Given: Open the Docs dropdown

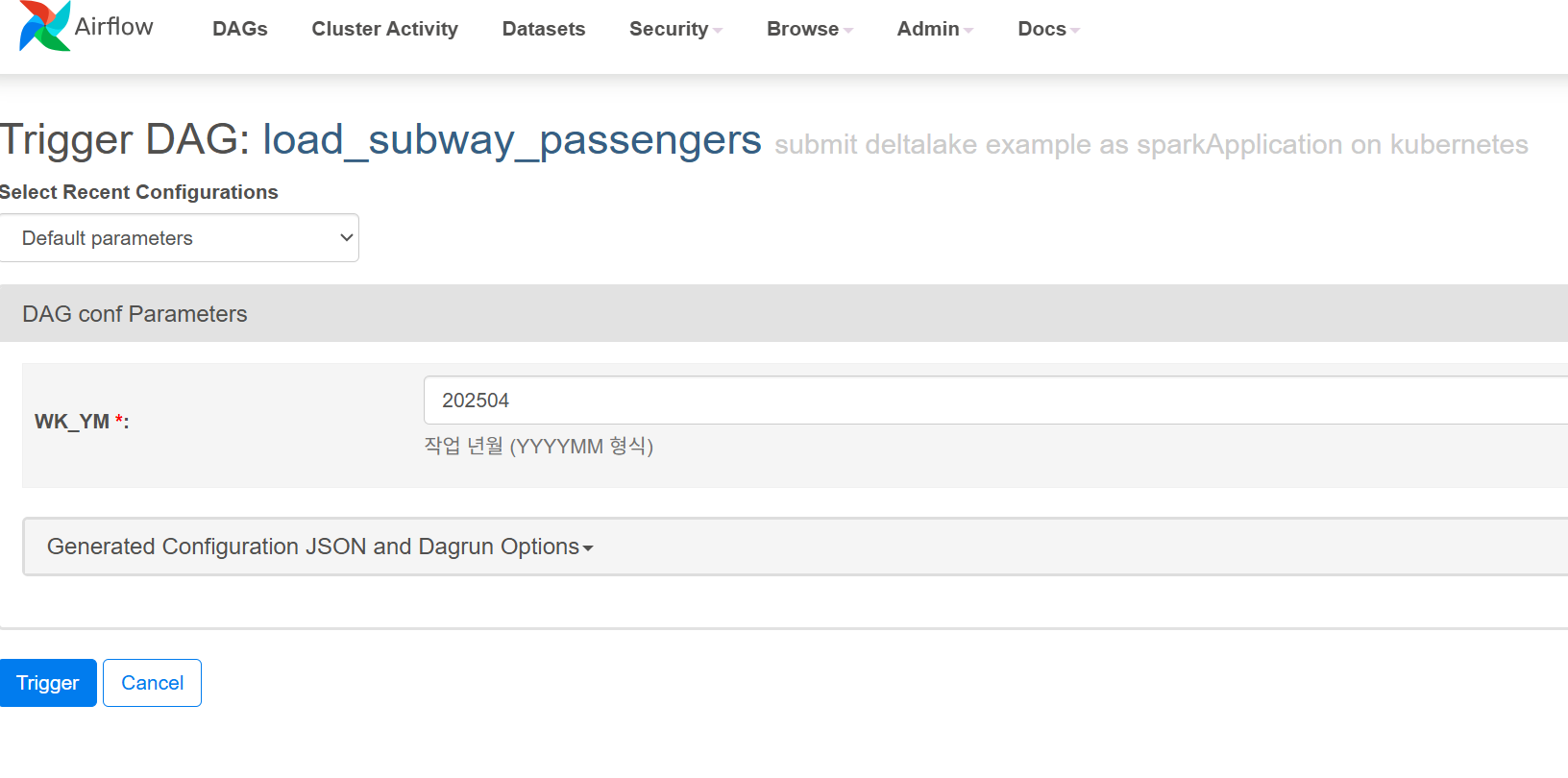Looking at the screenshot, I should (x=1048, y=29).
